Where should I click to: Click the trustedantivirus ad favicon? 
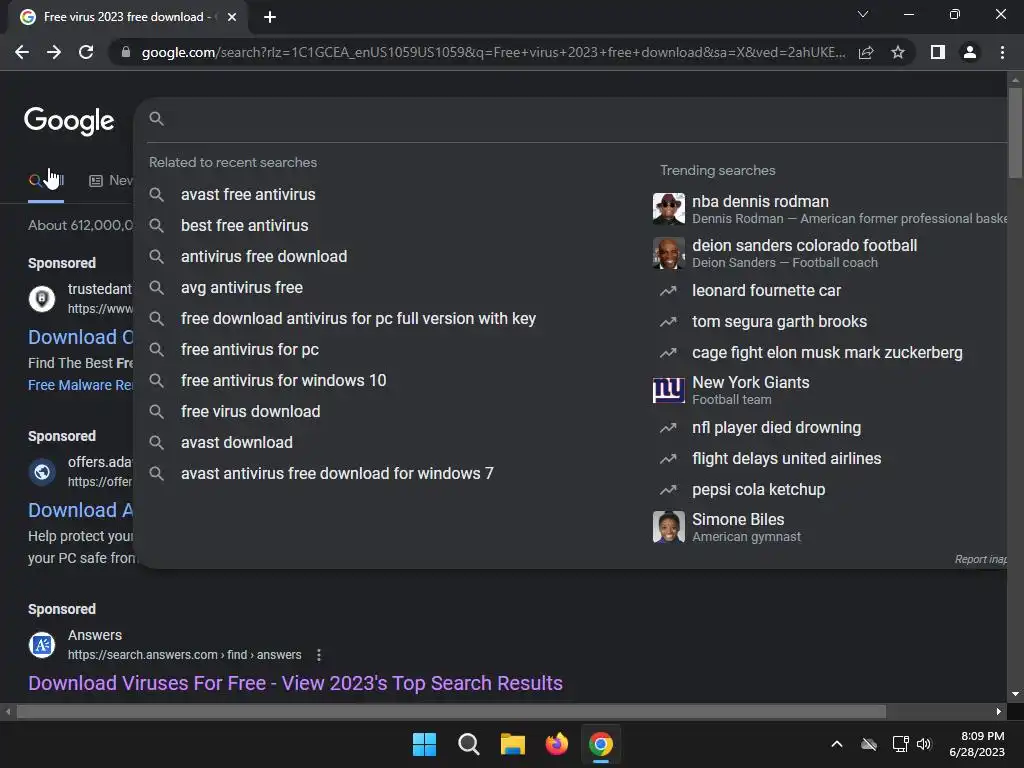pos(42,299)
